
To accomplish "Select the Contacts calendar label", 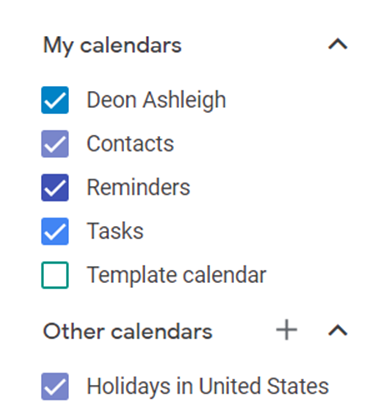I will (x=130, y=144).
